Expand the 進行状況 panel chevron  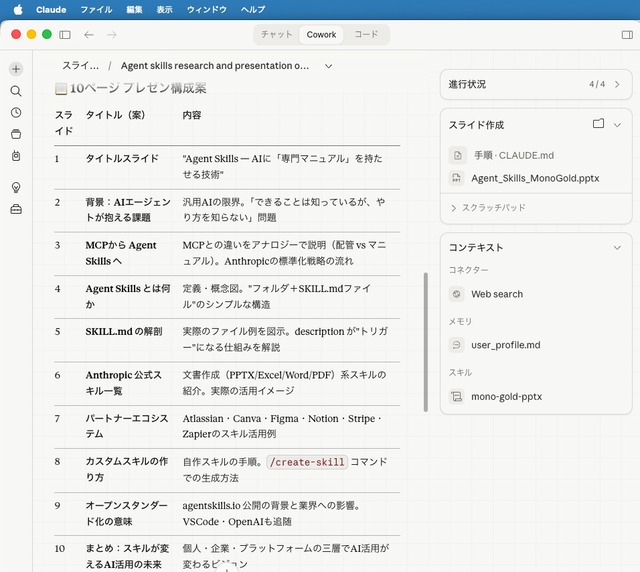[617, 84]
